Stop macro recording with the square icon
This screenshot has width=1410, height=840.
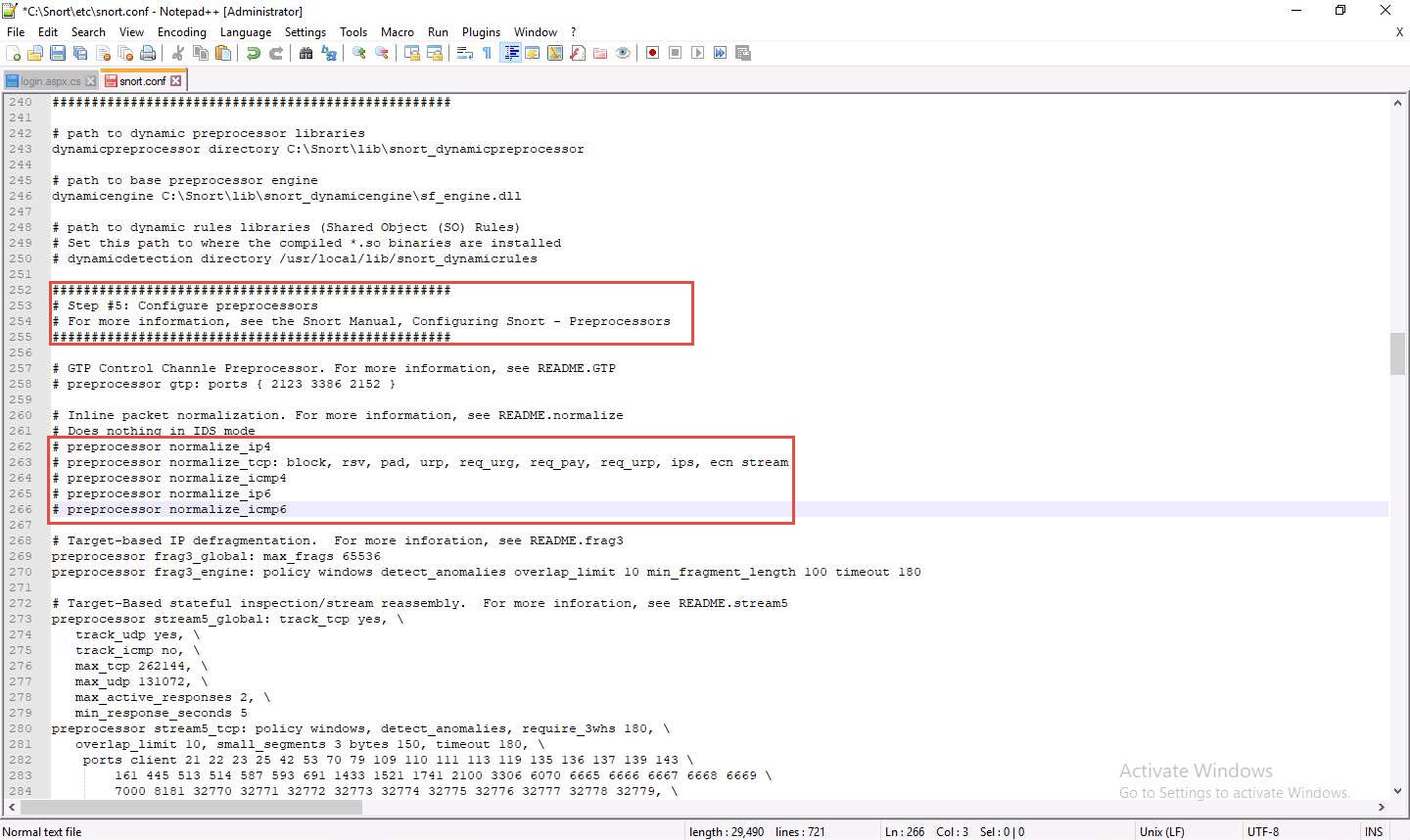click(x=675, y=53)
